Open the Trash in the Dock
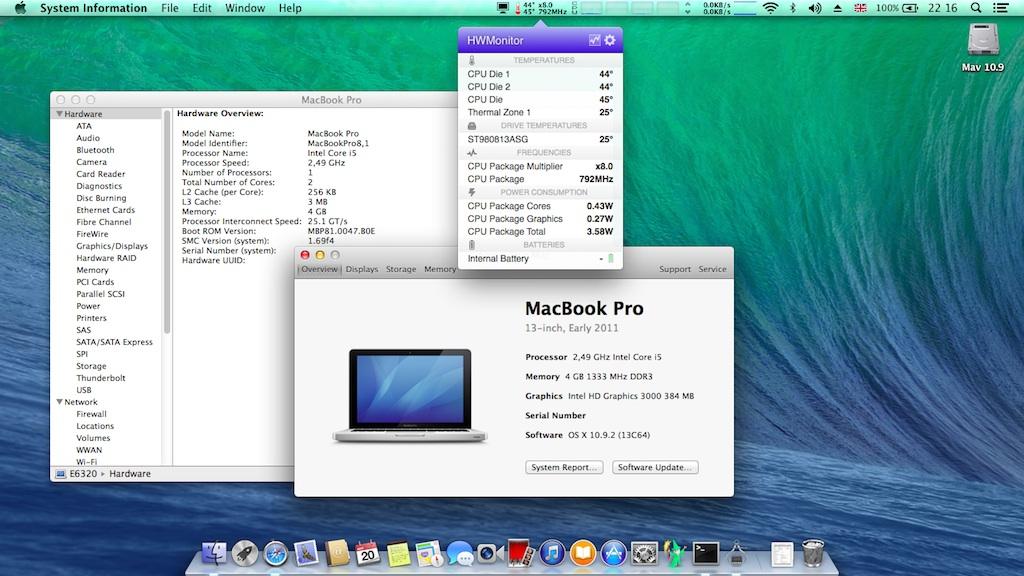Viewport: 1024px width, 576px height. click(x=812, y=553)
